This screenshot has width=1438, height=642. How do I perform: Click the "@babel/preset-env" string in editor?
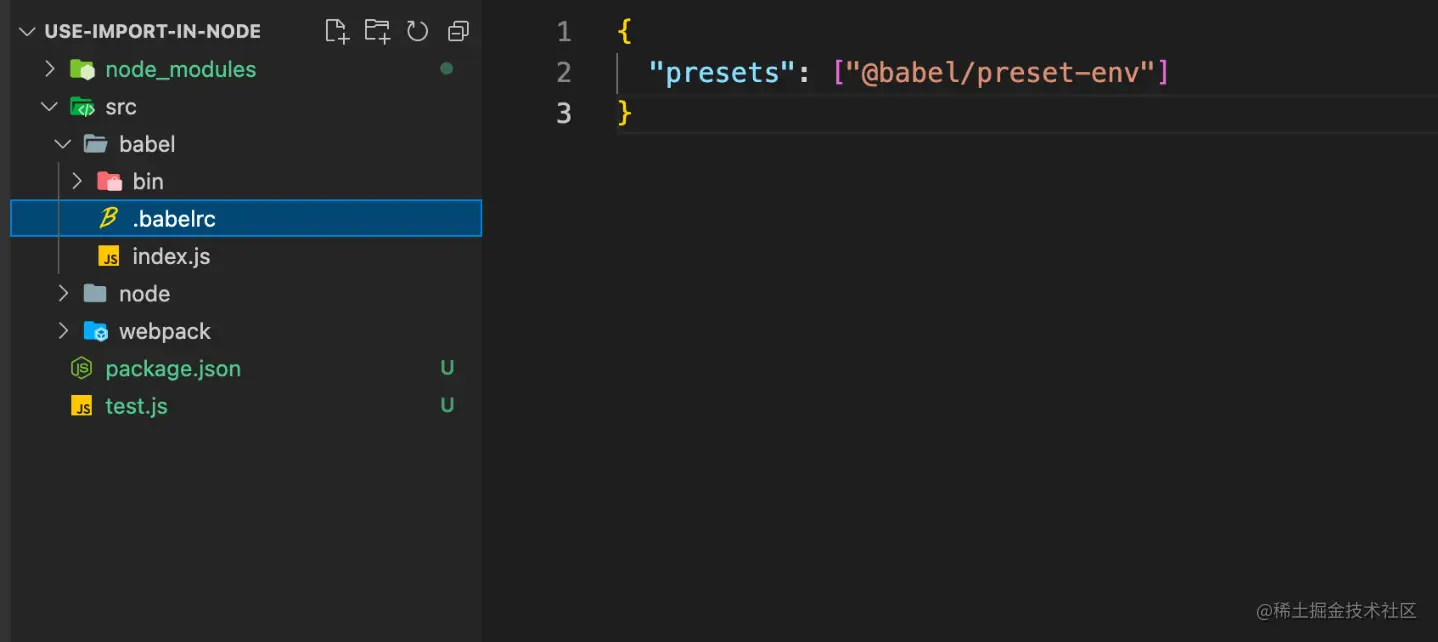pos(1001,72)
